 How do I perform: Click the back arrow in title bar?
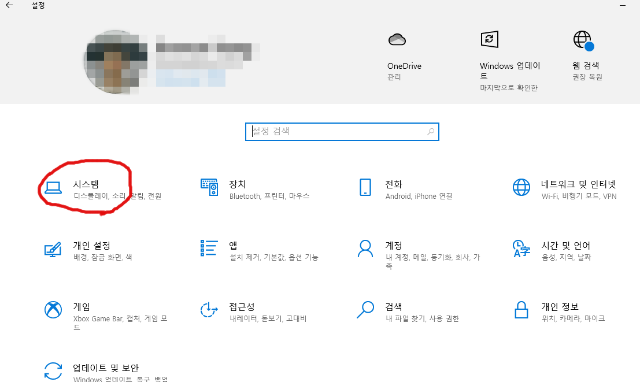click(x=9, y=5)
